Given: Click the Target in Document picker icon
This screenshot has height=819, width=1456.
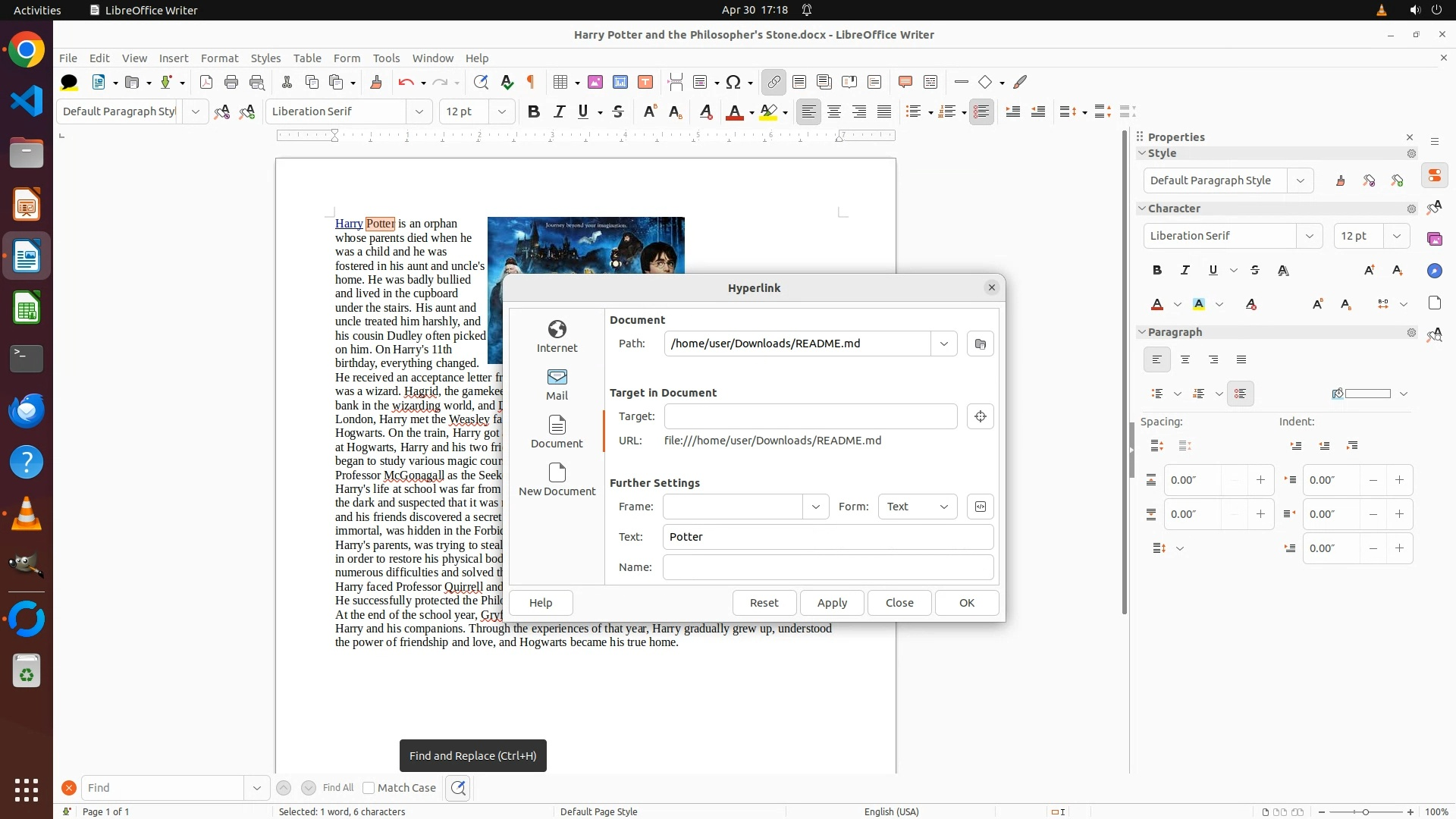Looking at the screenshot, I should tap(980, 416).
